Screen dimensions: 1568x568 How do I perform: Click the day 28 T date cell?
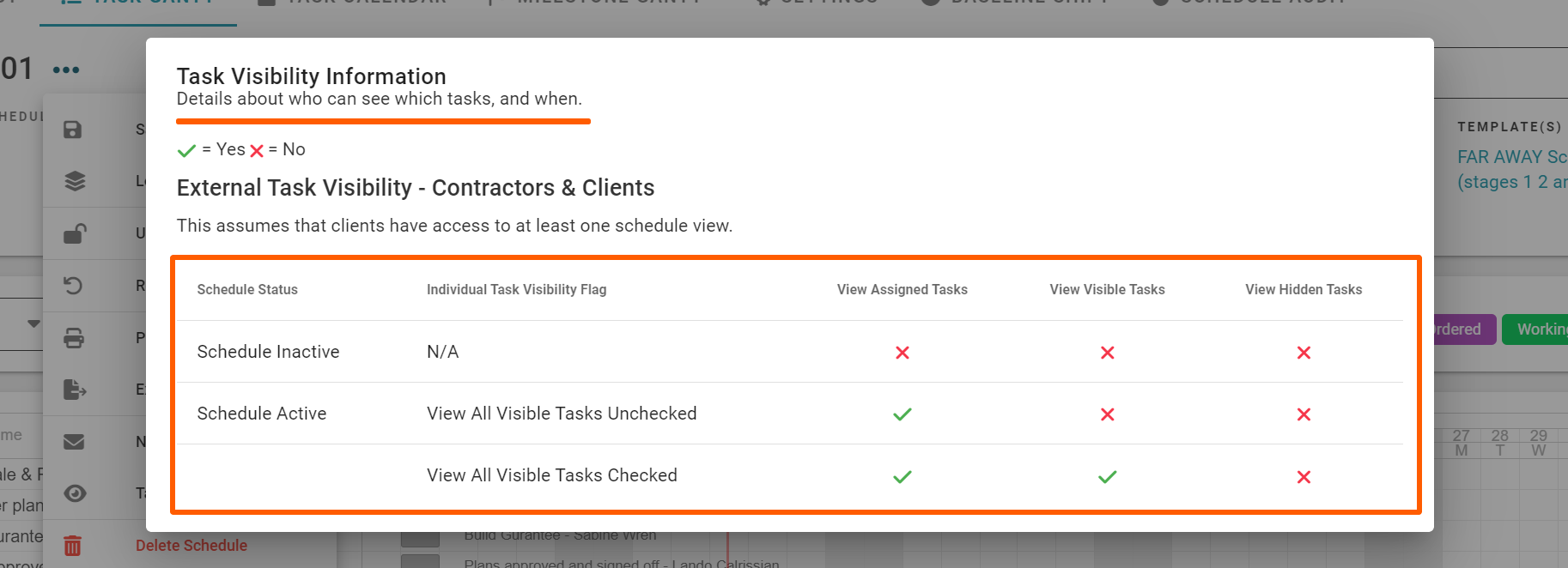1499,443
